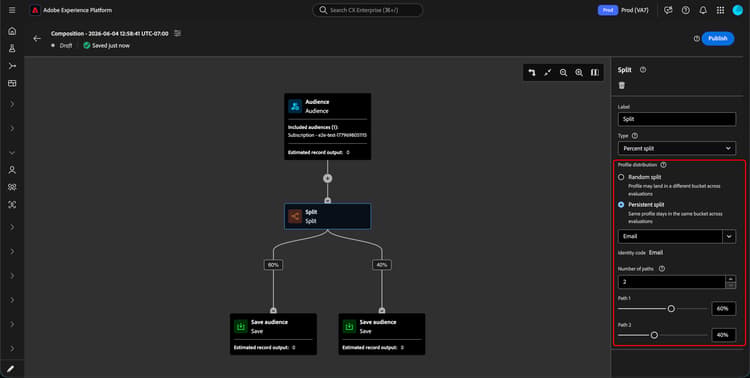Click help icon next to Publish
The height and width of the screenshot is (378, 750).
pos(696,39)
